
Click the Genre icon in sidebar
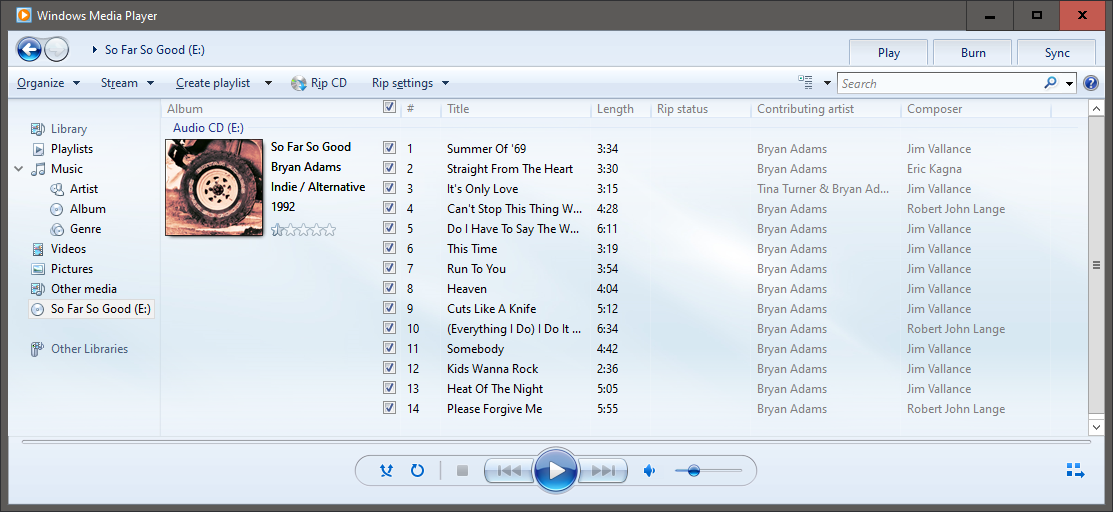click(57, 229)
